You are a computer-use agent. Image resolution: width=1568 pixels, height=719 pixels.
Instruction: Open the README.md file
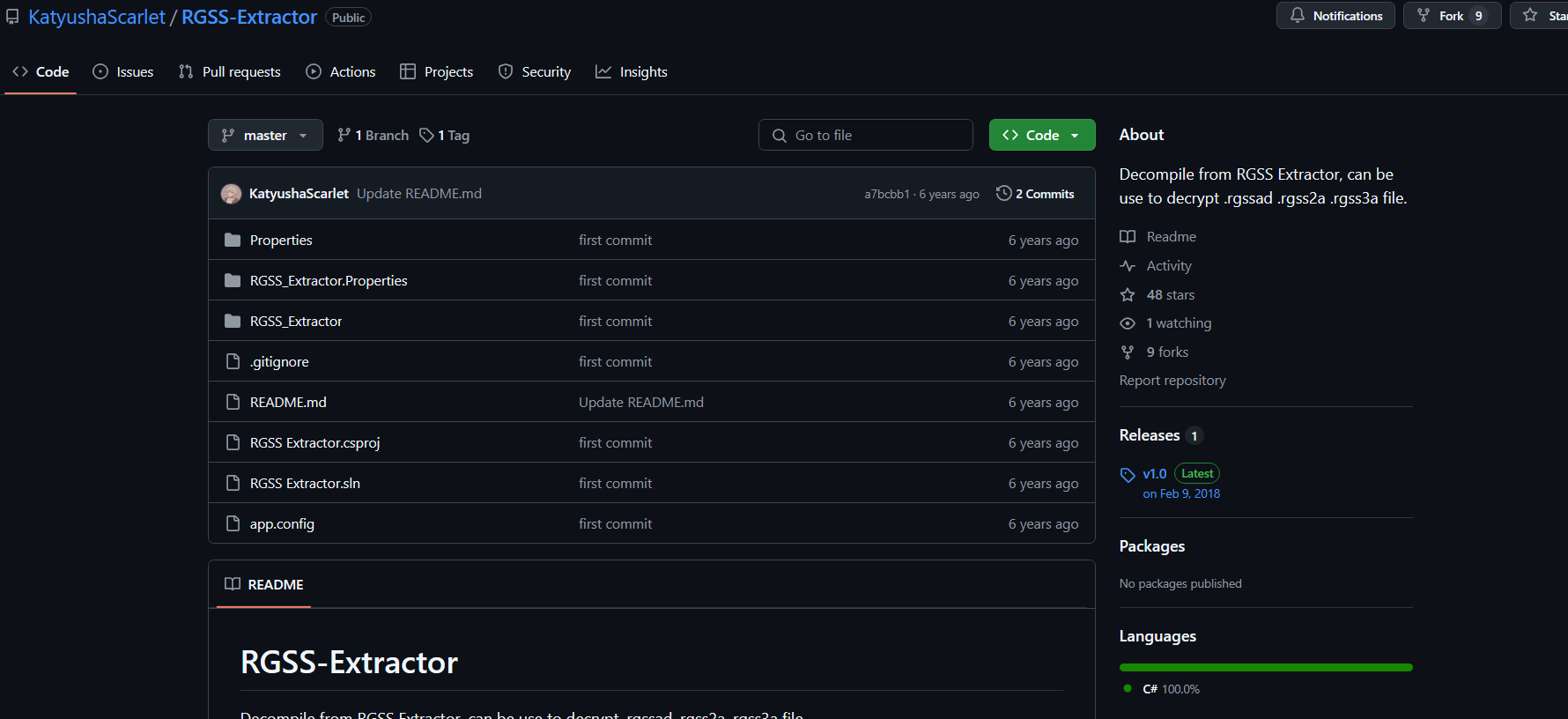pos(288,403)
